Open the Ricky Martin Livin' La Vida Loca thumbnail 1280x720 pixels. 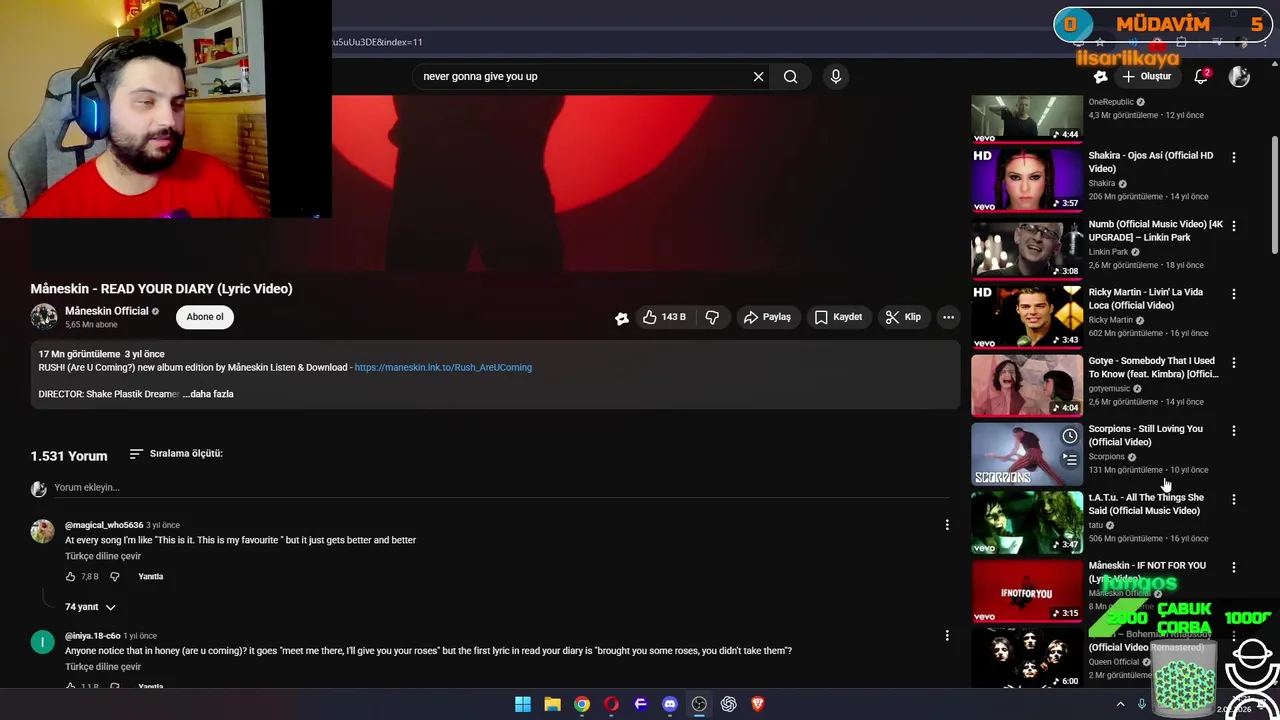tap(1026, 317)
